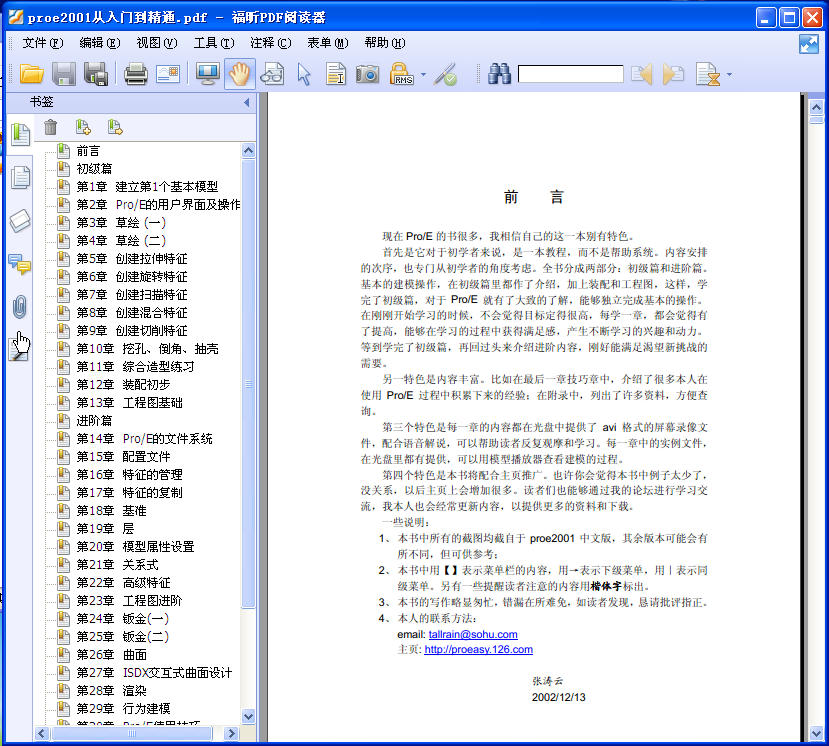The image size is (829, 746).
Task: Activate the Select Text tool
Action: pos(336,74)
